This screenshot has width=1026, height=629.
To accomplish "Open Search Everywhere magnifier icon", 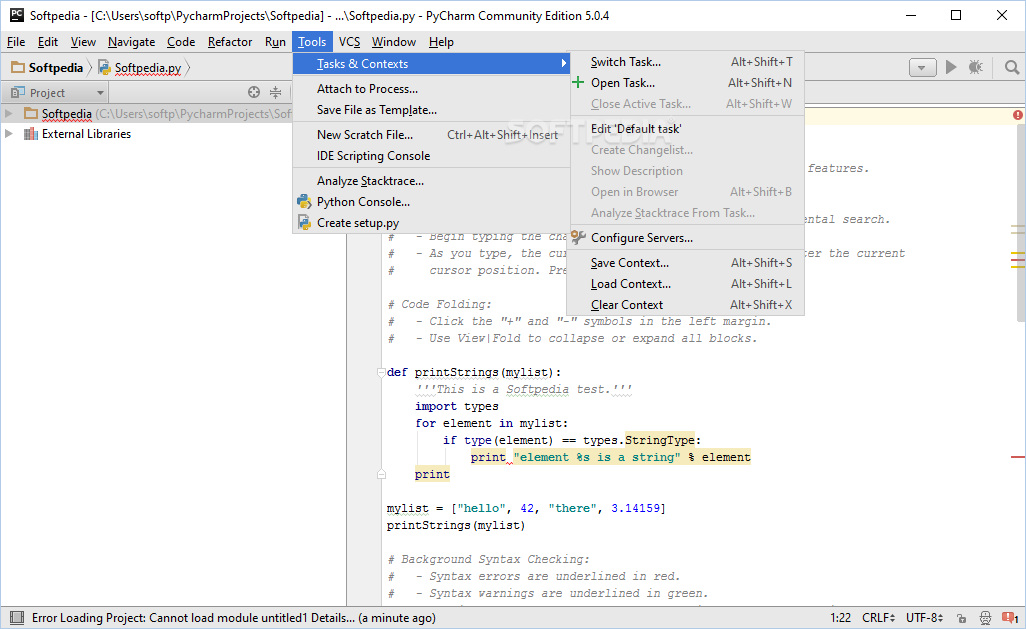I will [x=1012, y=67].
